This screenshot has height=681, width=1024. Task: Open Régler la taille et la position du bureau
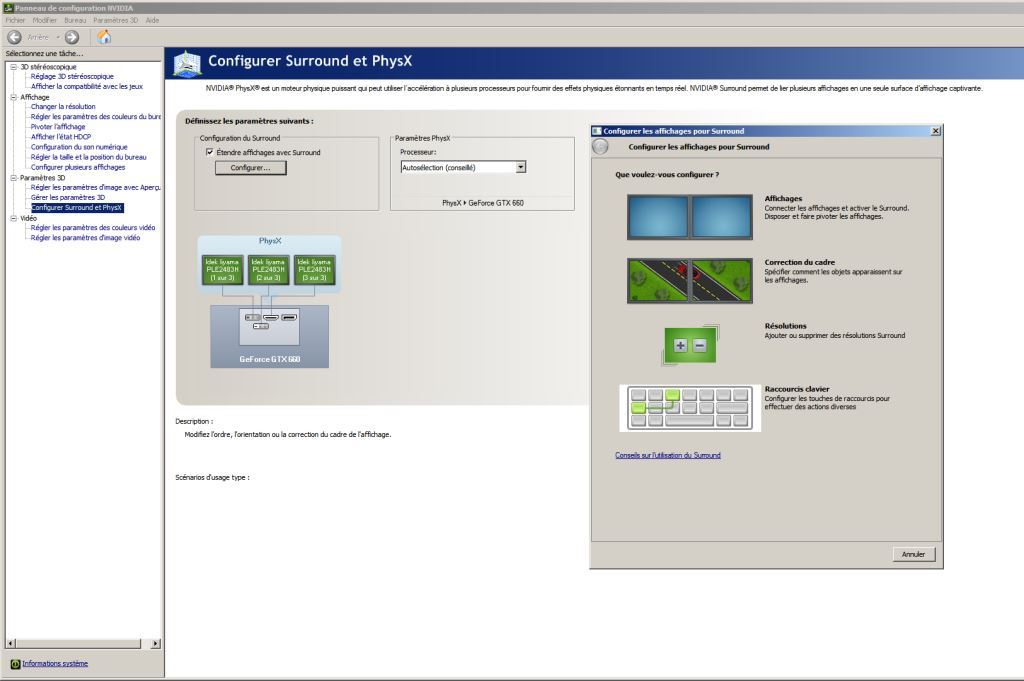(88, 157)
